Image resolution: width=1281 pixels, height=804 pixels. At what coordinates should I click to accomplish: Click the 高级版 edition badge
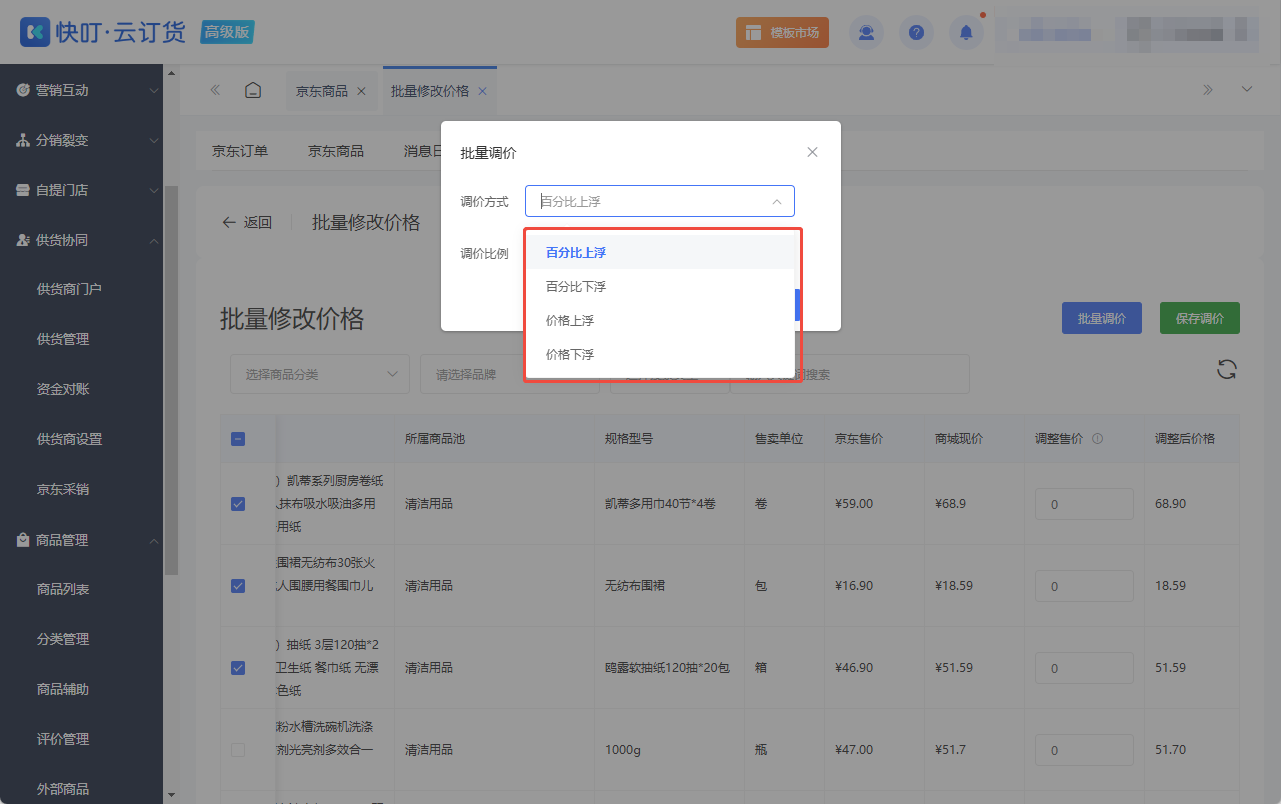tap(227, 32)
